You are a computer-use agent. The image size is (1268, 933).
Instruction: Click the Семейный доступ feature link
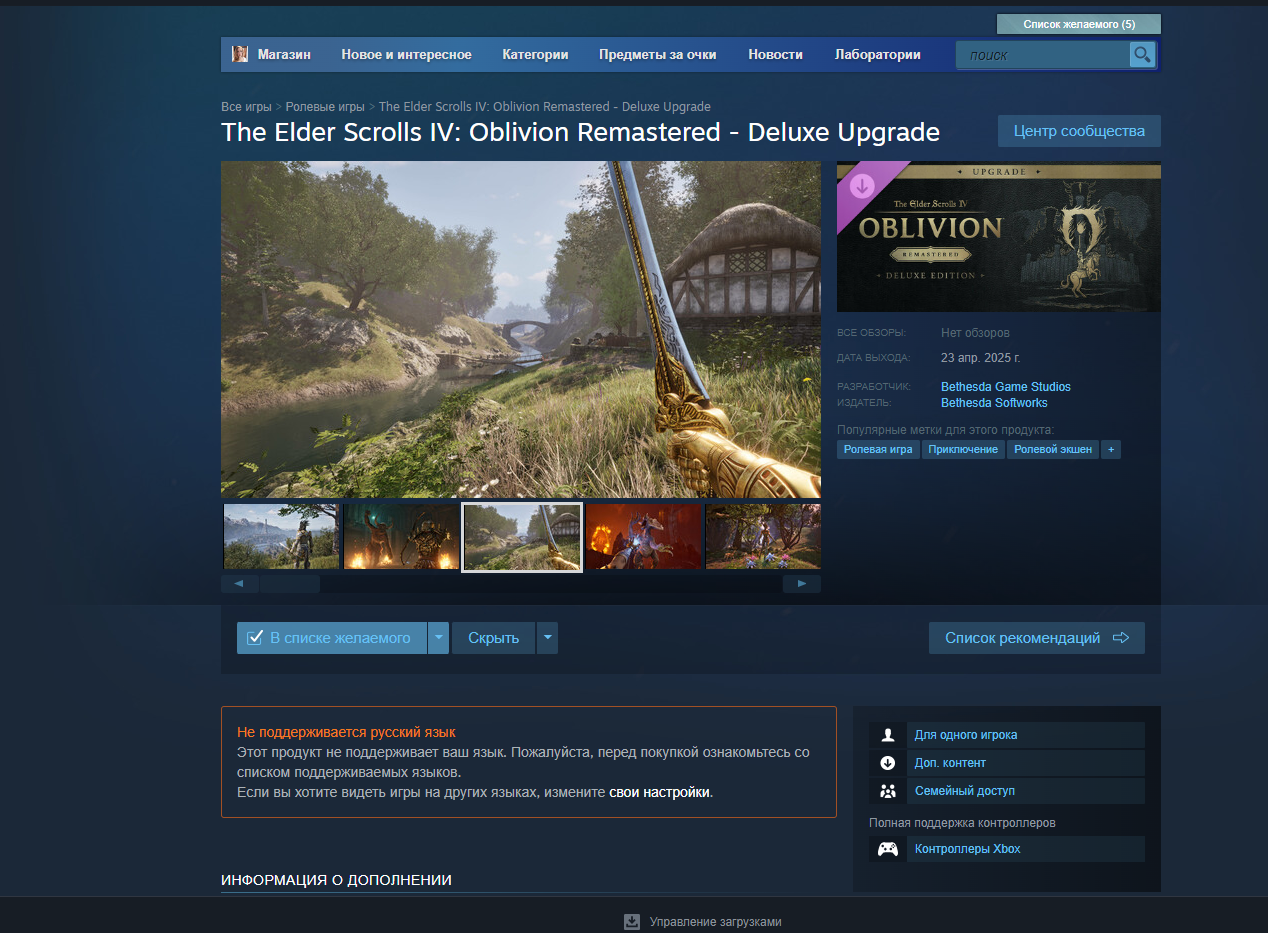tap(965, 791)
